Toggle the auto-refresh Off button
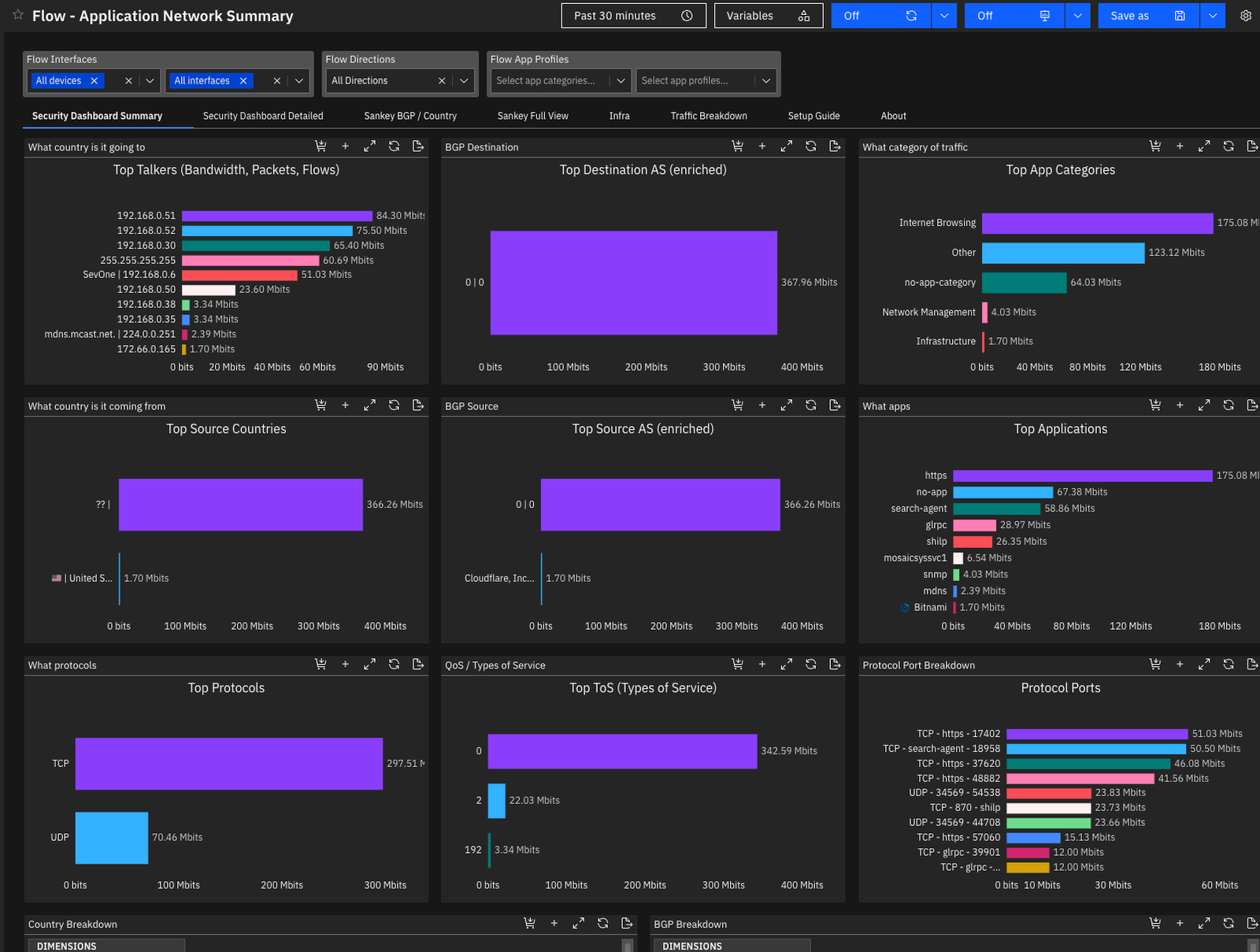 click(x=880, y=16)
